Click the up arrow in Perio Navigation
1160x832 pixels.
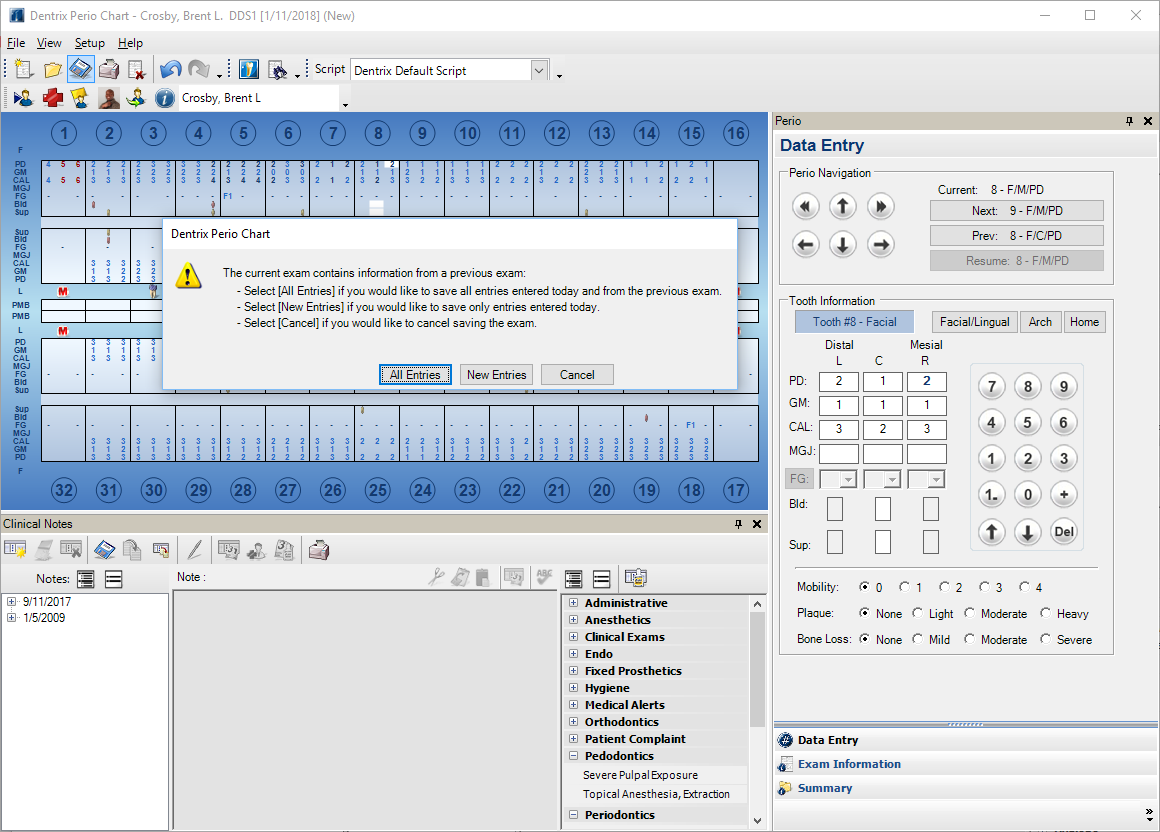click(x=843, y=206)
